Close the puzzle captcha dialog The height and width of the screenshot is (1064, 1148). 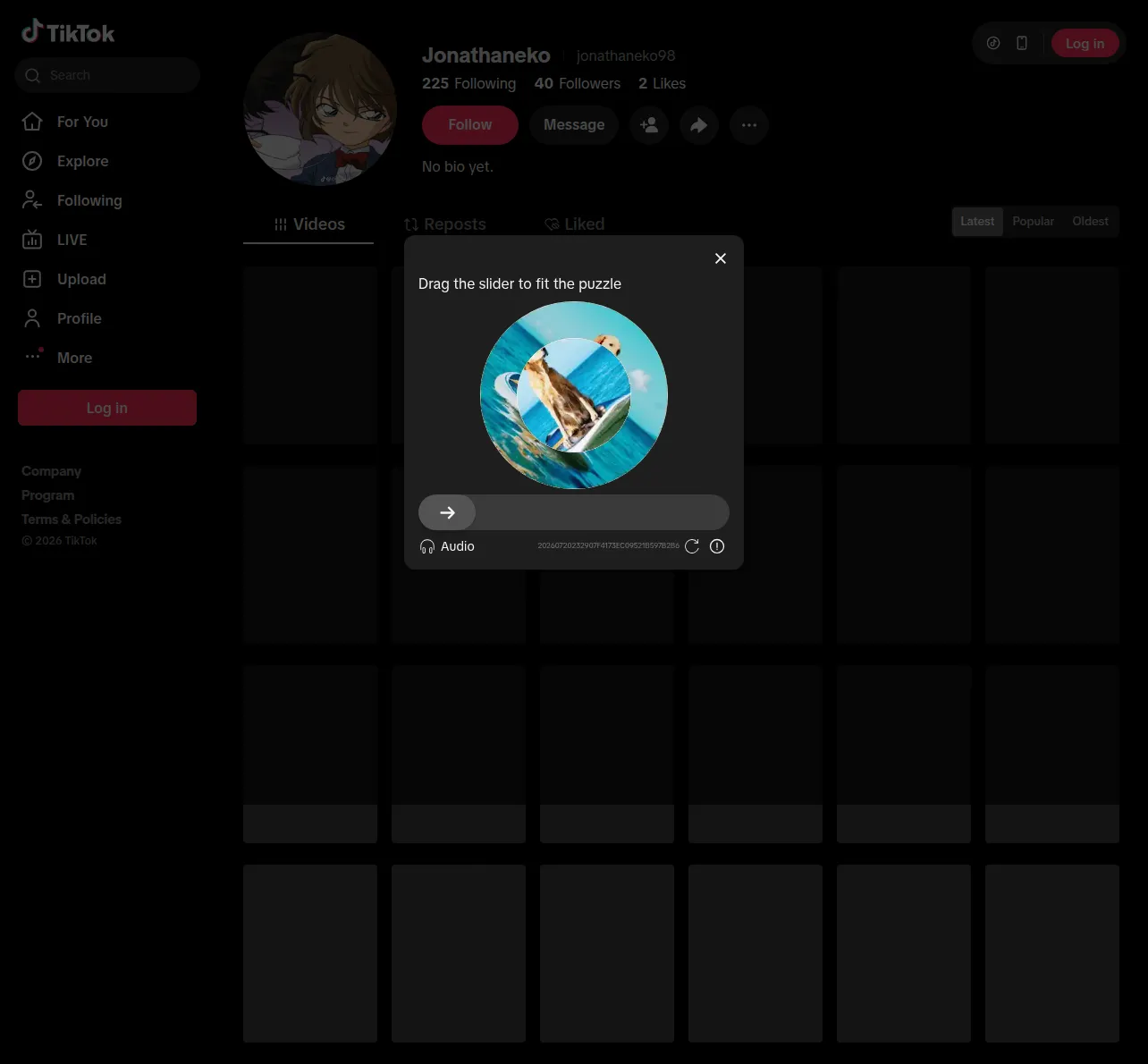(x=721, y=258)
